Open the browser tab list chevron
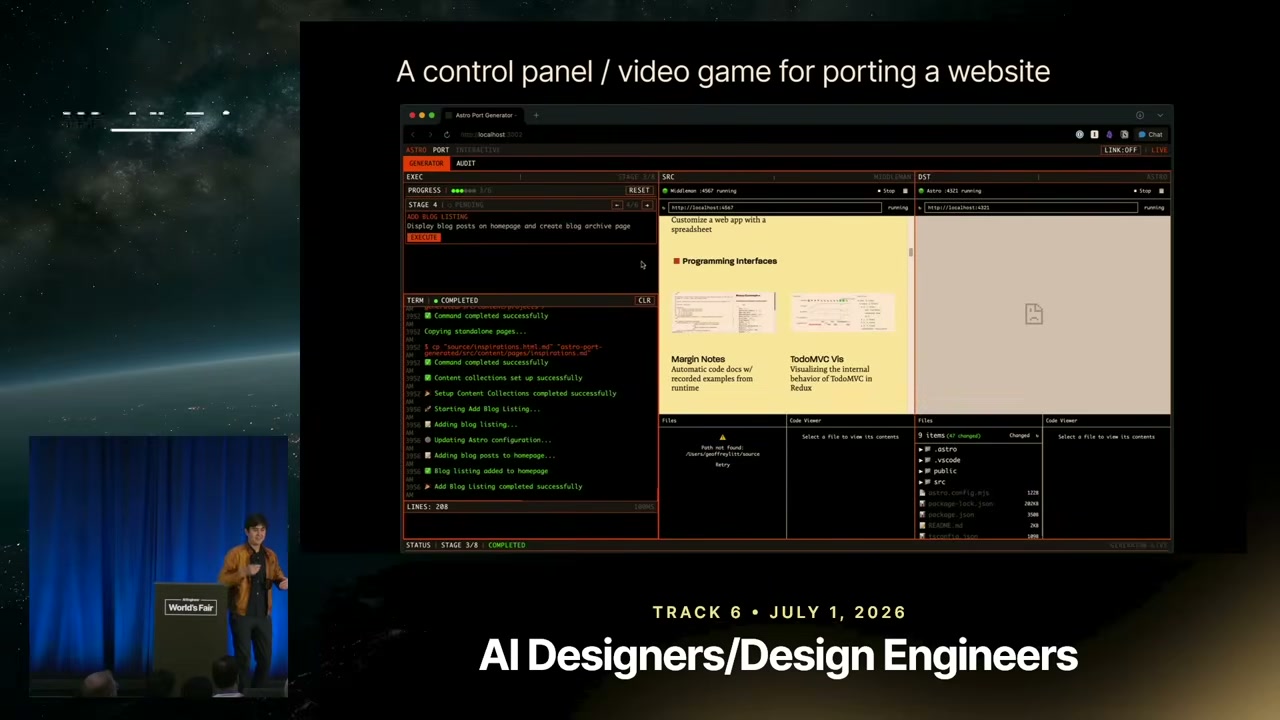 pyautogui.click(x=1160, y=115)
